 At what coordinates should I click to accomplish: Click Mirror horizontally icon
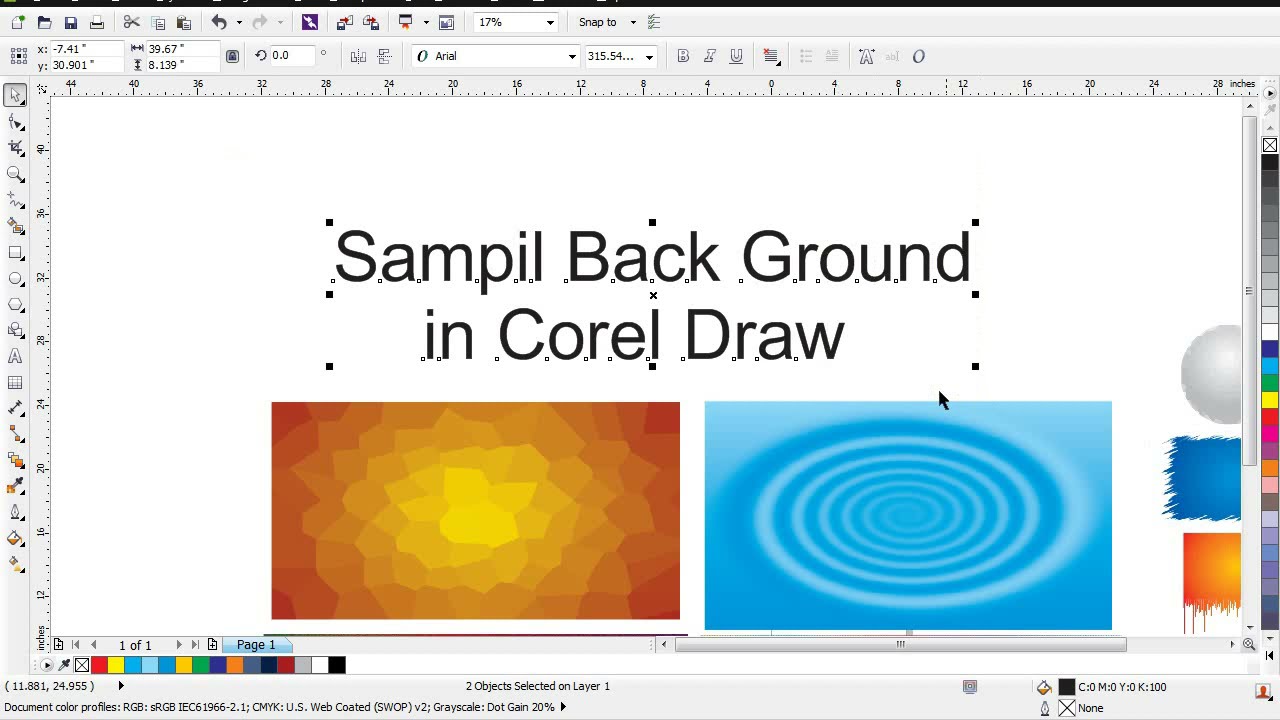click(x=358, y=56)
